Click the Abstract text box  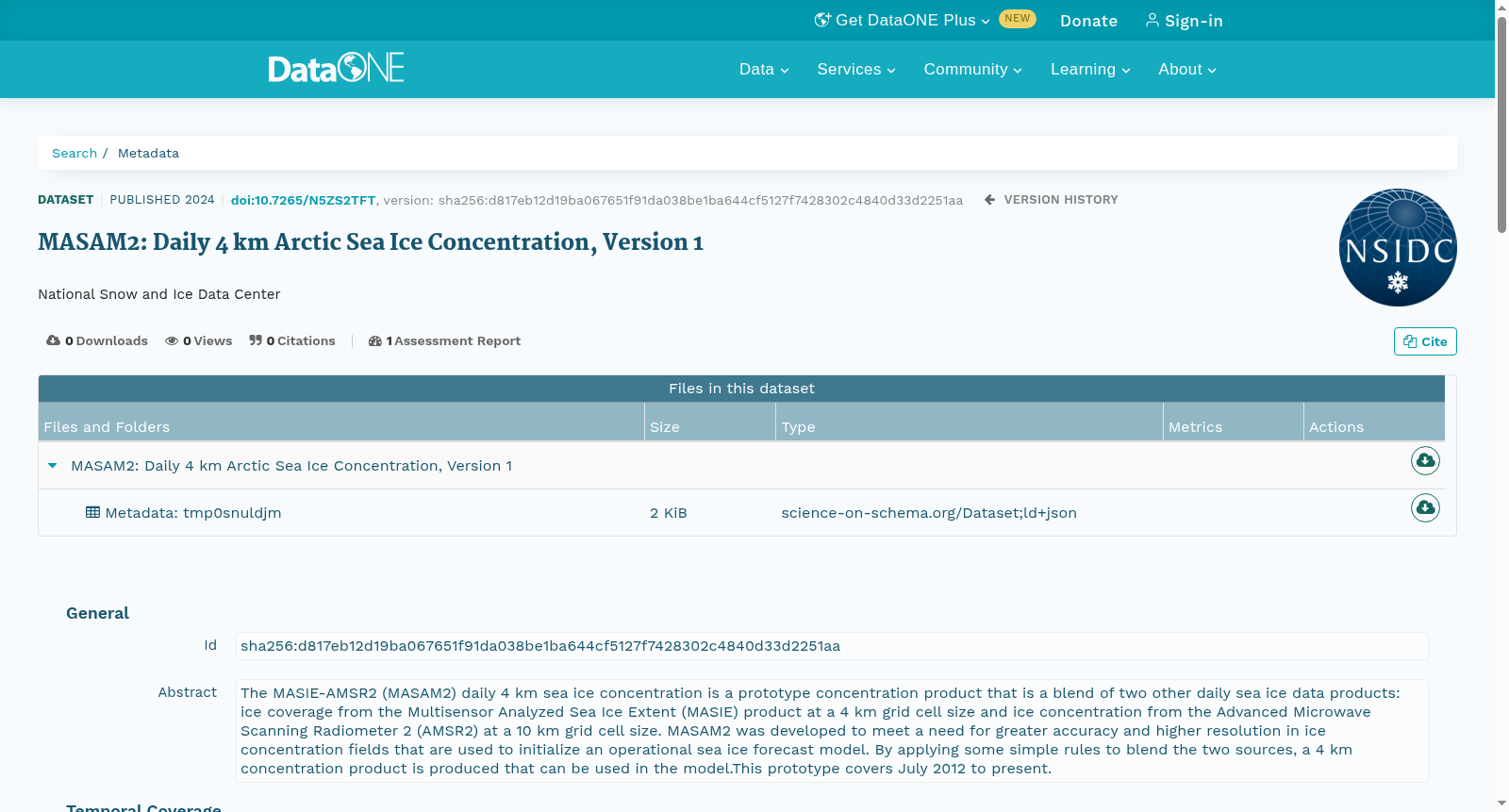click(832, 731)
